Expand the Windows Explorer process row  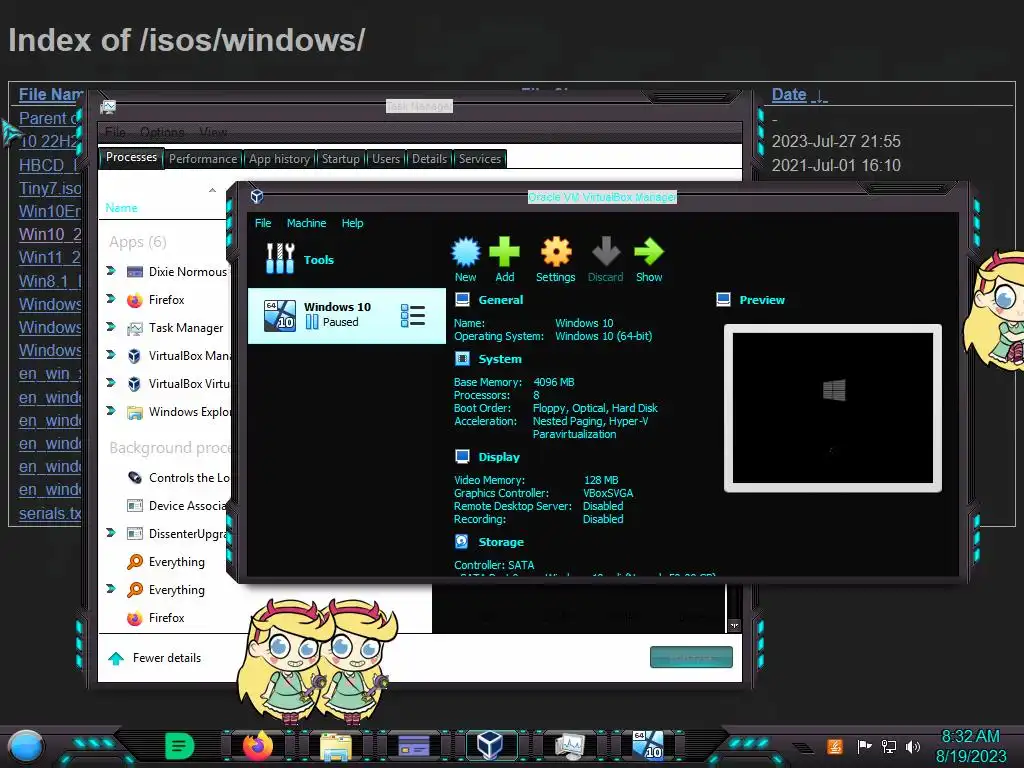point(110,411)
